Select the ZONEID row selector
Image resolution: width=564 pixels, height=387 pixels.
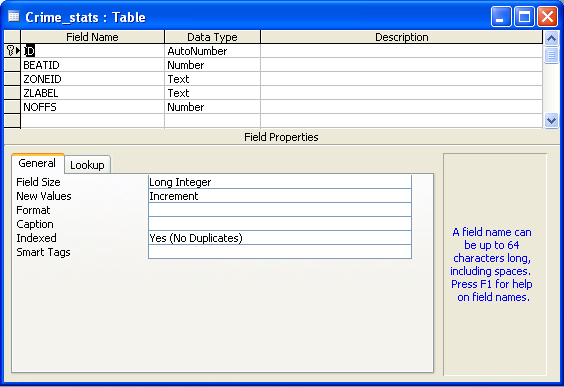[x=12, y=79]
